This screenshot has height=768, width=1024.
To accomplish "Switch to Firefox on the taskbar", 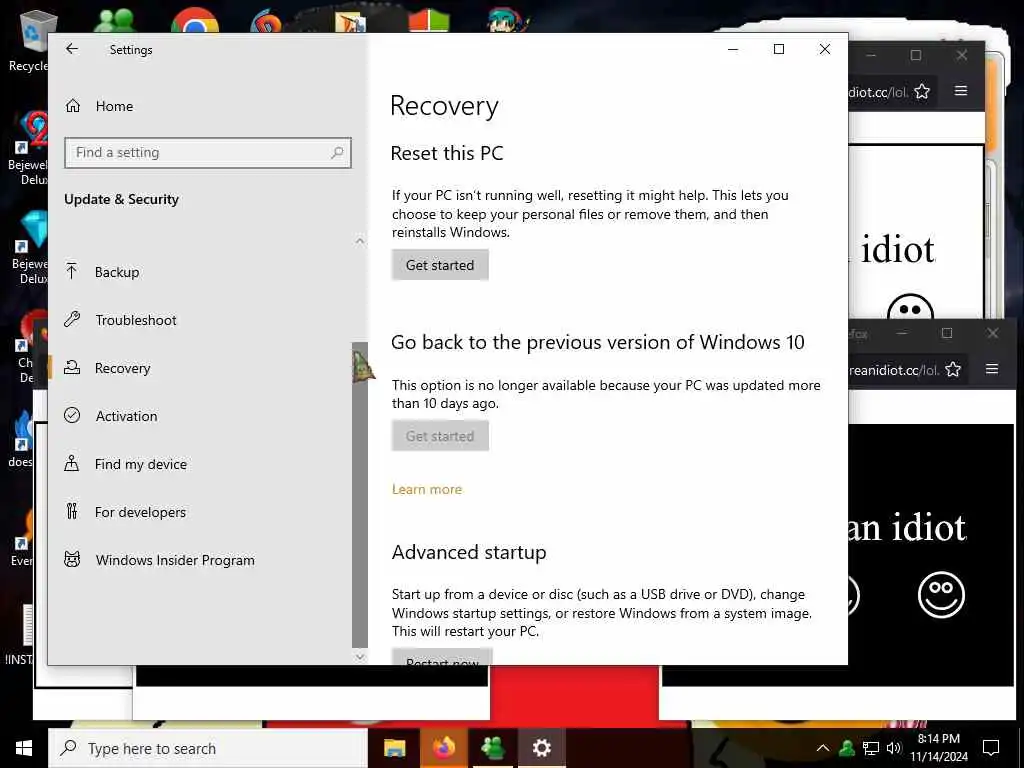I will point(443,748).
